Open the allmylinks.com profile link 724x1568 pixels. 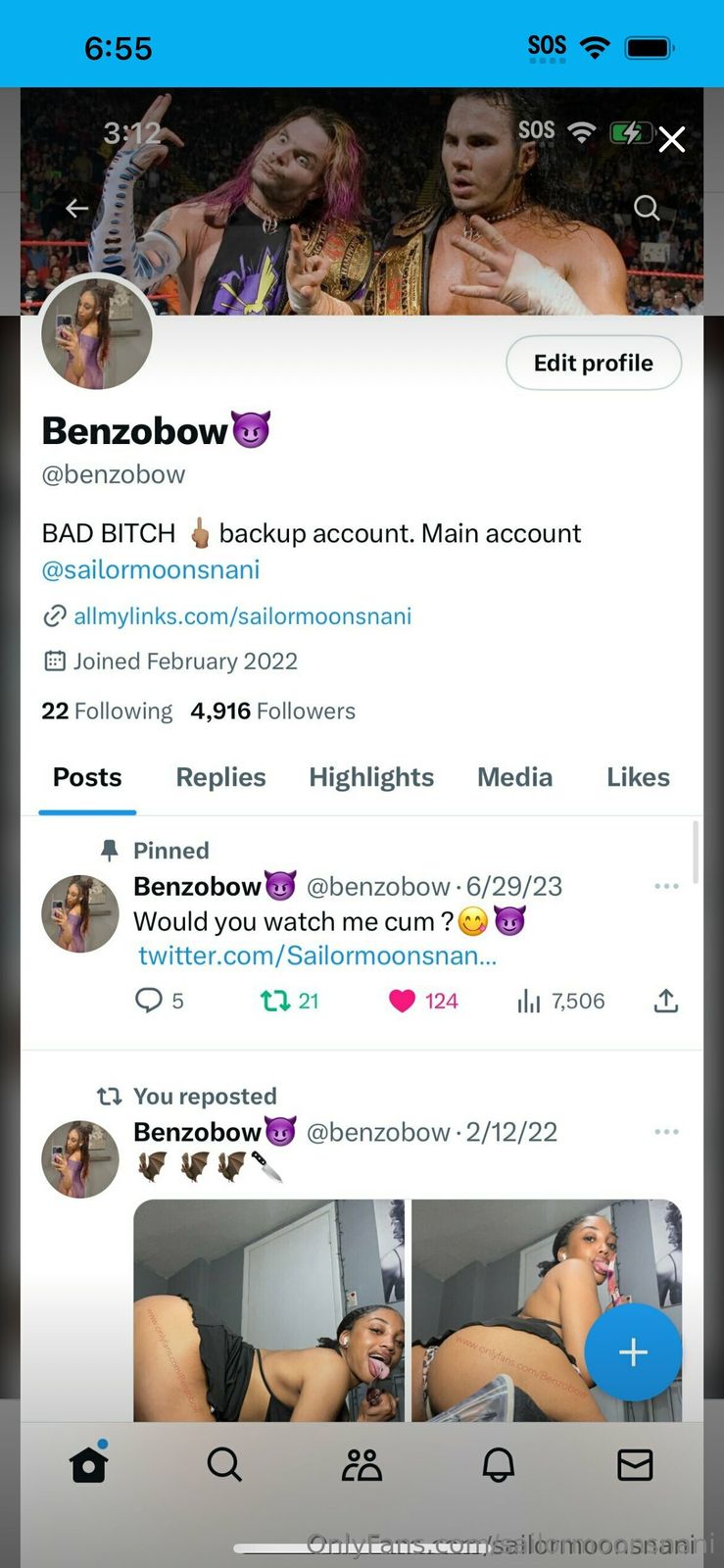click(242, 616)
